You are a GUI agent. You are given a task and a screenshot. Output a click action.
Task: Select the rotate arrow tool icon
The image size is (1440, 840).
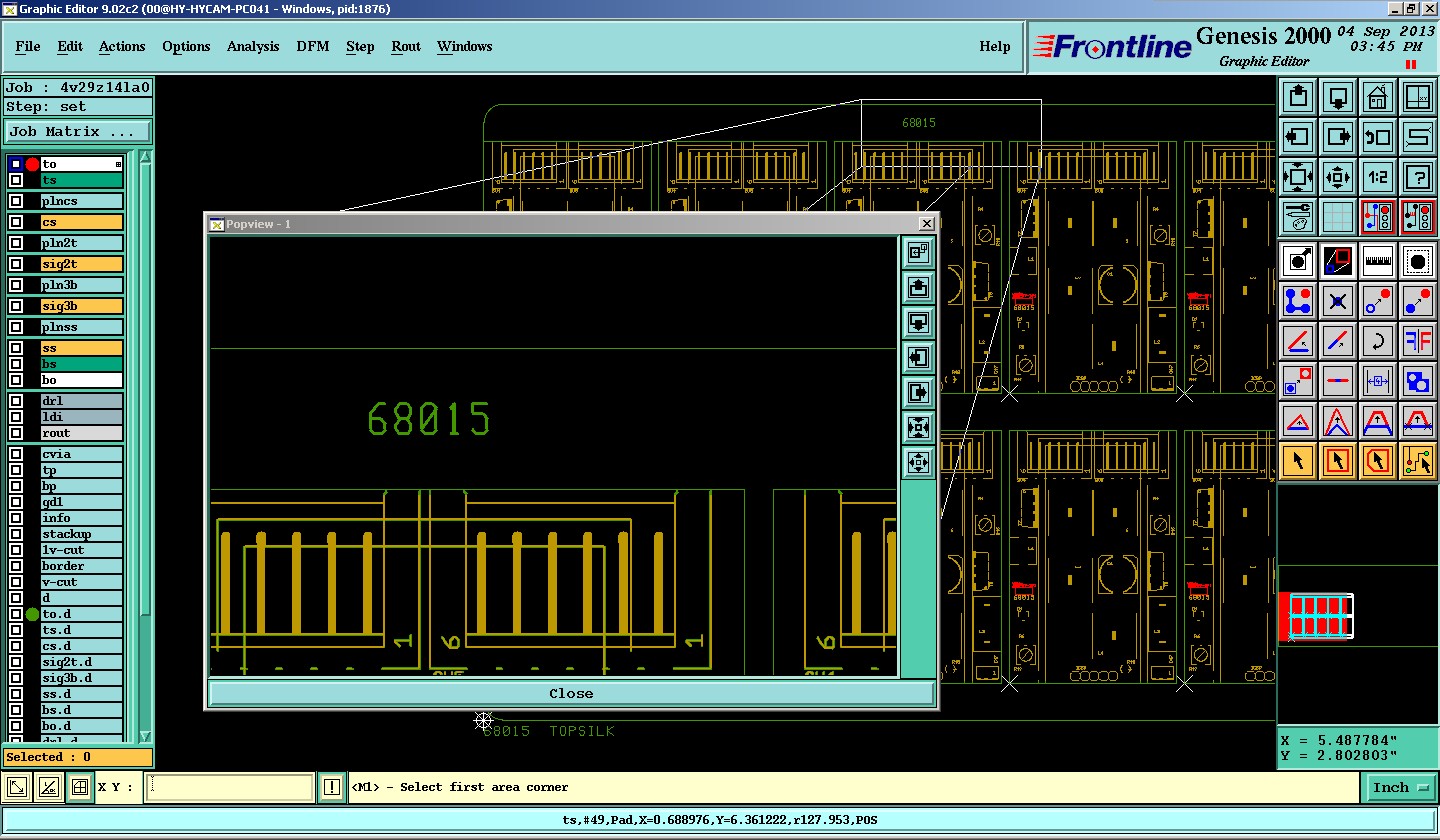(x=1377, y=341)
